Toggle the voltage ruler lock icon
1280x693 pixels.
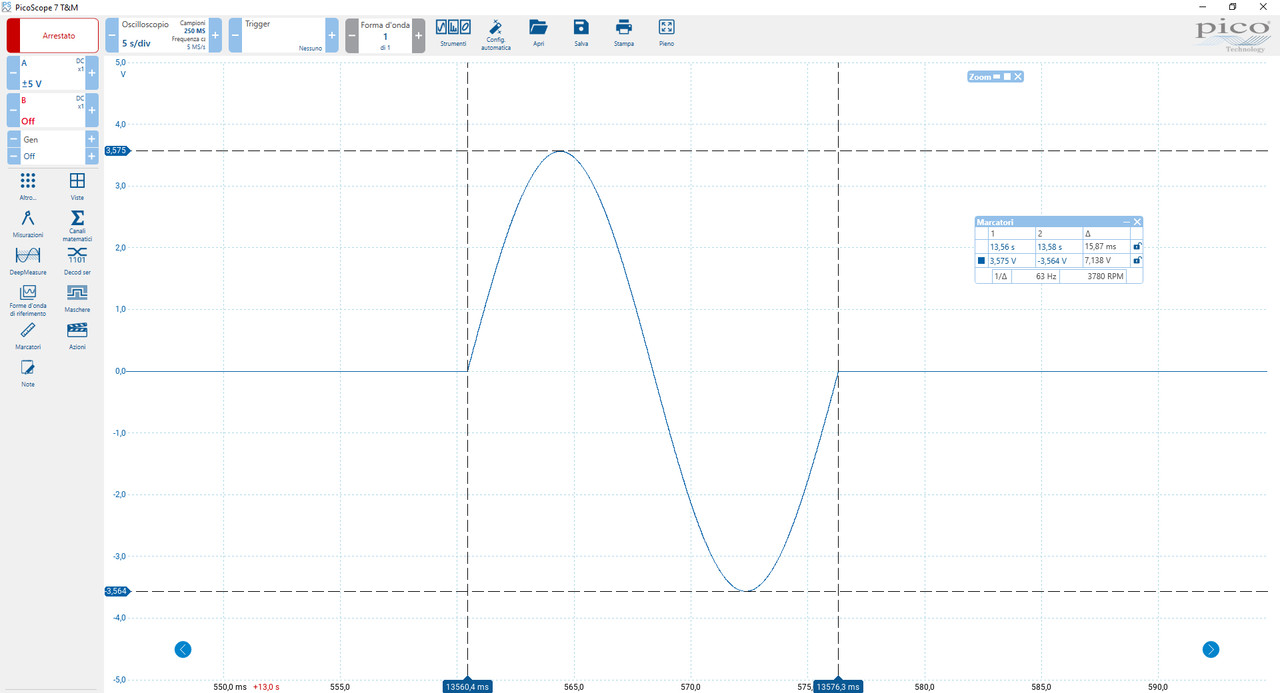(1137, 260)
